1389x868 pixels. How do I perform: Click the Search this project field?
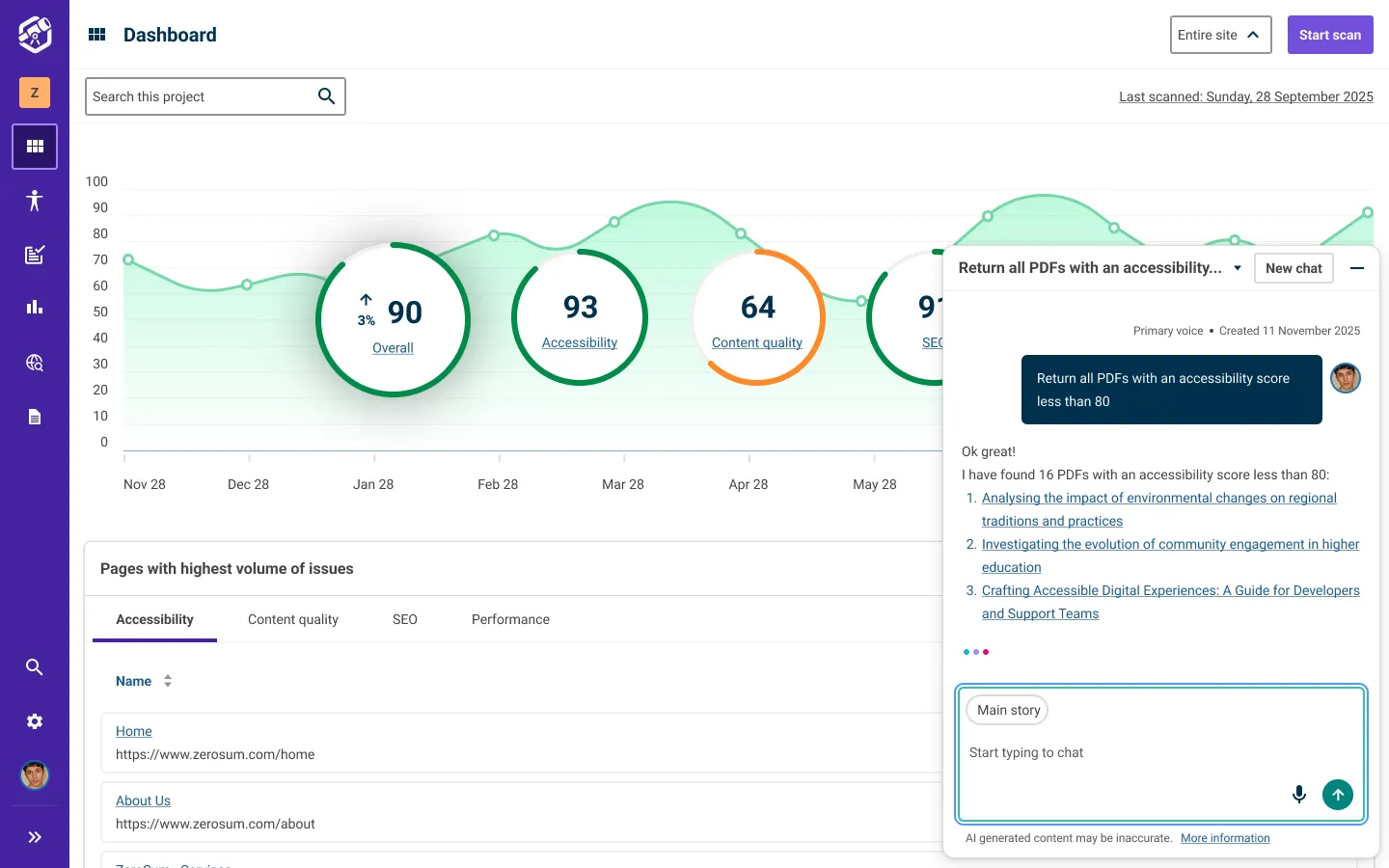(203, 96)
